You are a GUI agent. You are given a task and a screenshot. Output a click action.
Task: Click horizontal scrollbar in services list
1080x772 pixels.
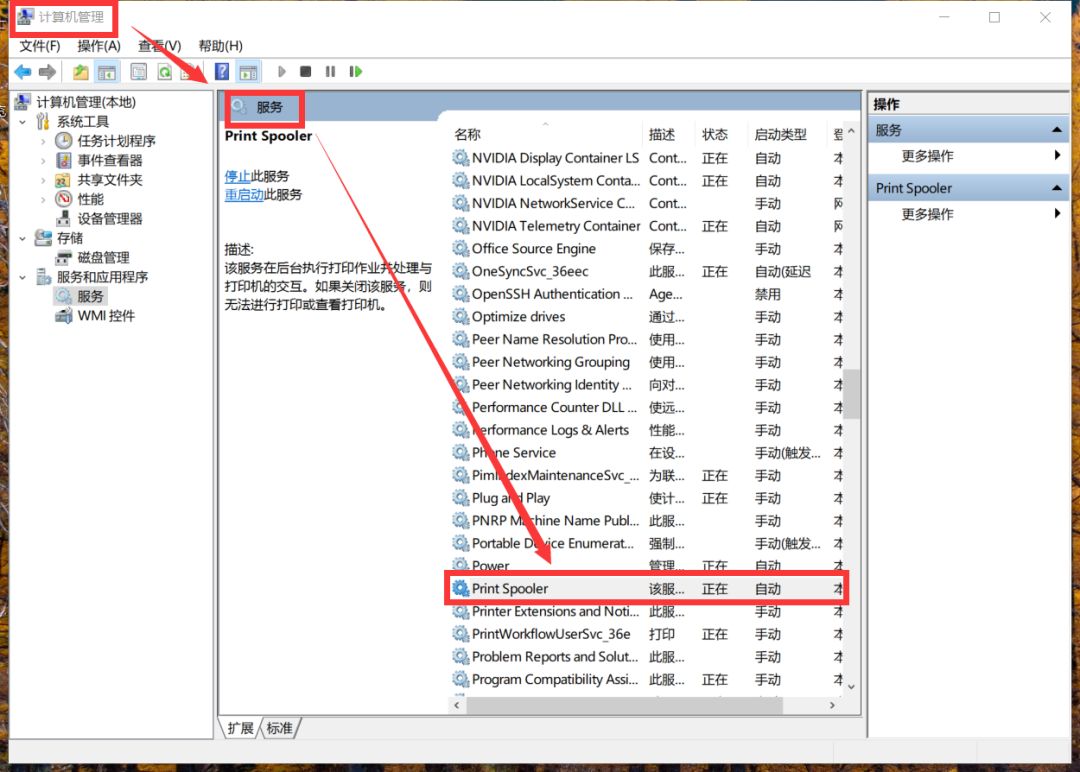click(x=624, y=705)
